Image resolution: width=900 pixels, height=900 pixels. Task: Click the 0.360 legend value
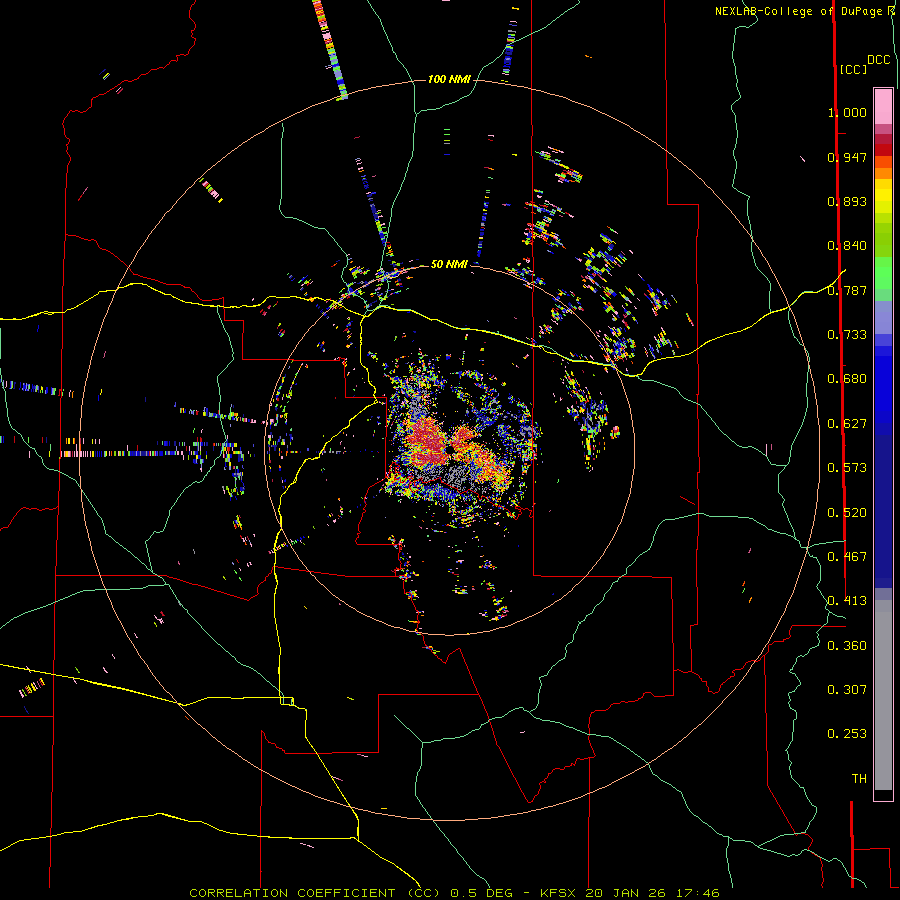[x=847, y=646]
